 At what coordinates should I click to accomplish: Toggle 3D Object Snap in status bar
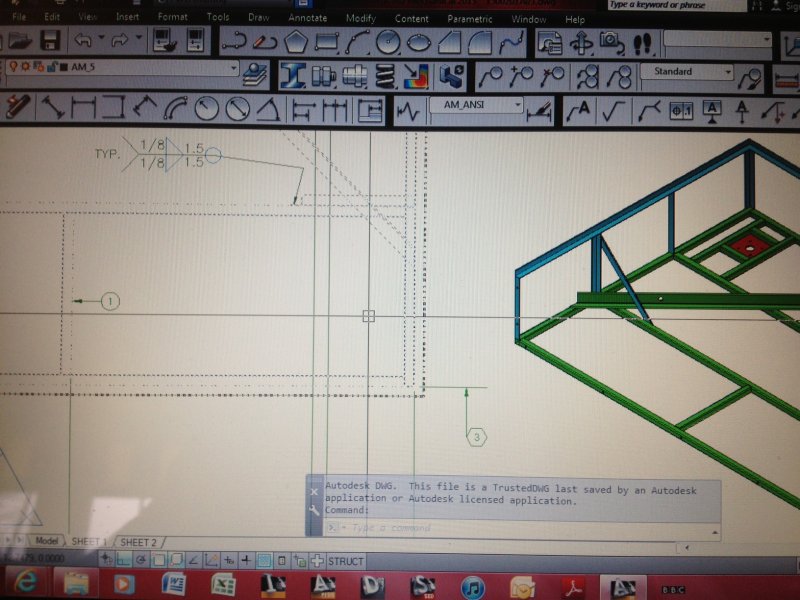176,560
